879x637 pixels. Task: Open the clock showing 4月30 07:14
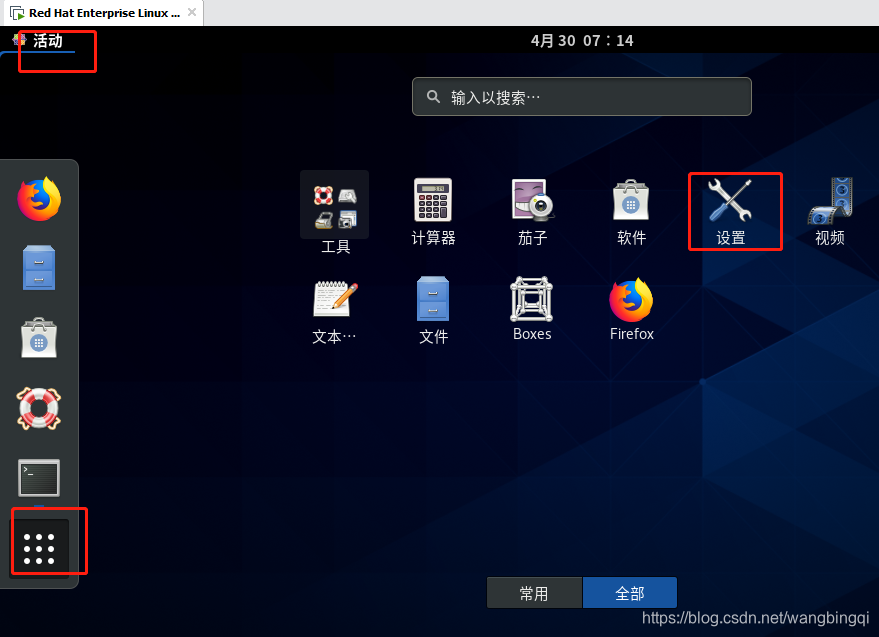(x=582, y=40)
